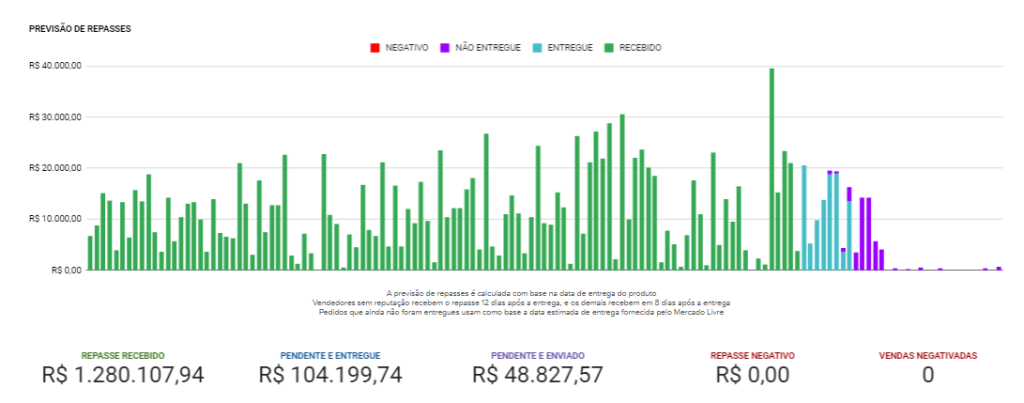Select the R$ 48.827,57 value

(538, 375)
